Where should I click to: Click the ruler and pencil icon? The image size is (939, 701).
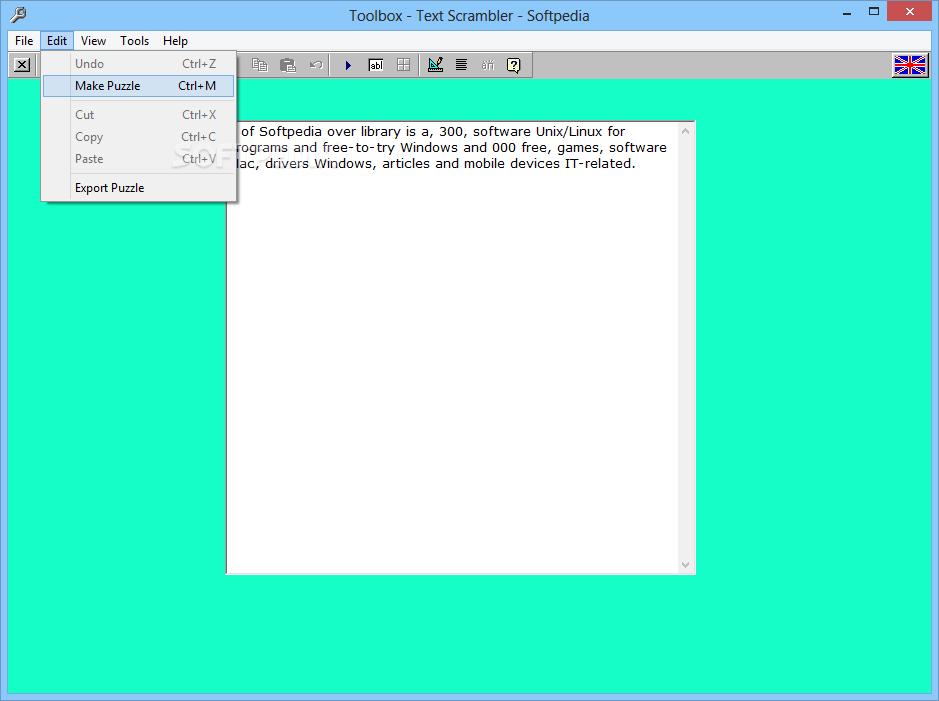(x=435, y=65)
